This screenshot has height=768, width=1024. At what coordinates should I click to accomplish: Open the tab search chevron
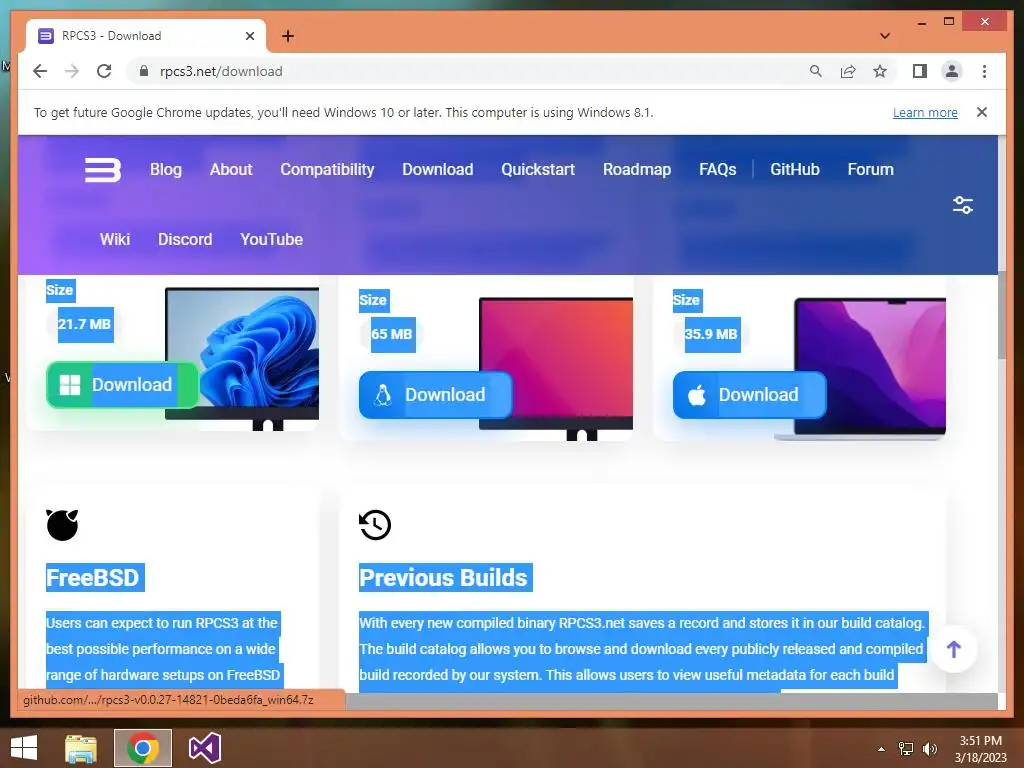[885, 36]
